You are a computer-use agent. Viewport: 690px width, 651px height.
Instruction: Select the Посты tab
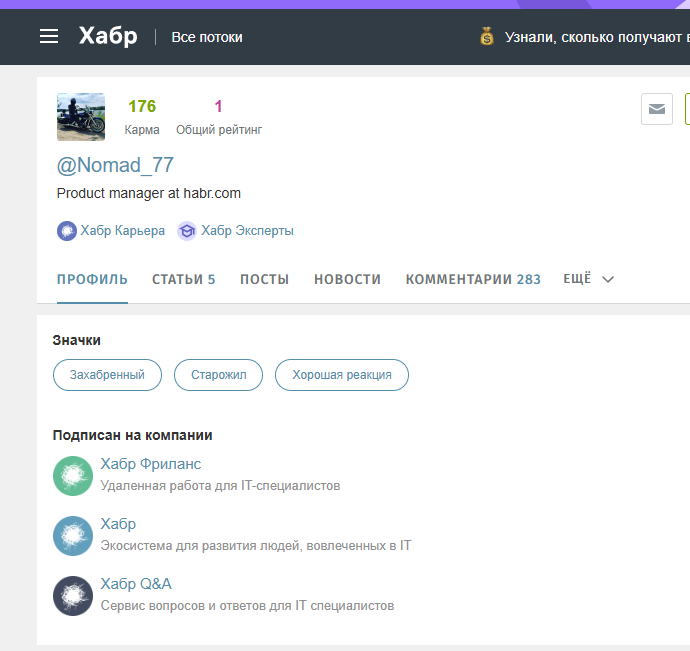point(264,280)
